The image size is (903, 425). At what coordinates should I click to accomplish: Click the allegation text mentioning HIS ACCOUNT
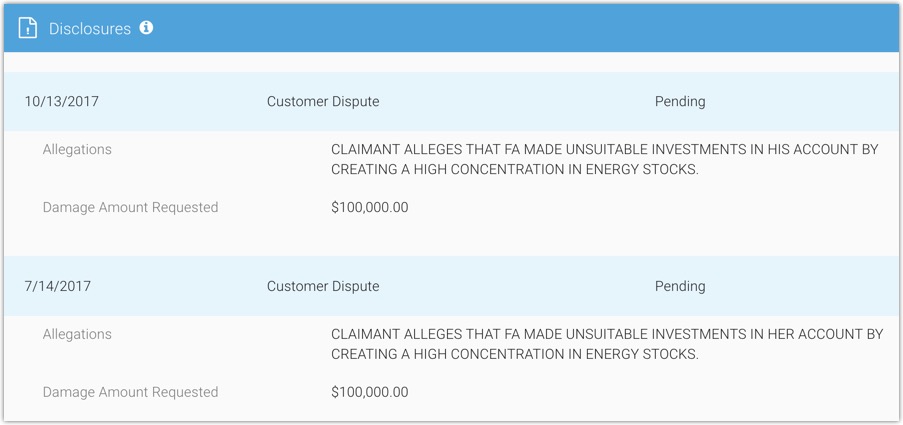click(x=604, y=149)
